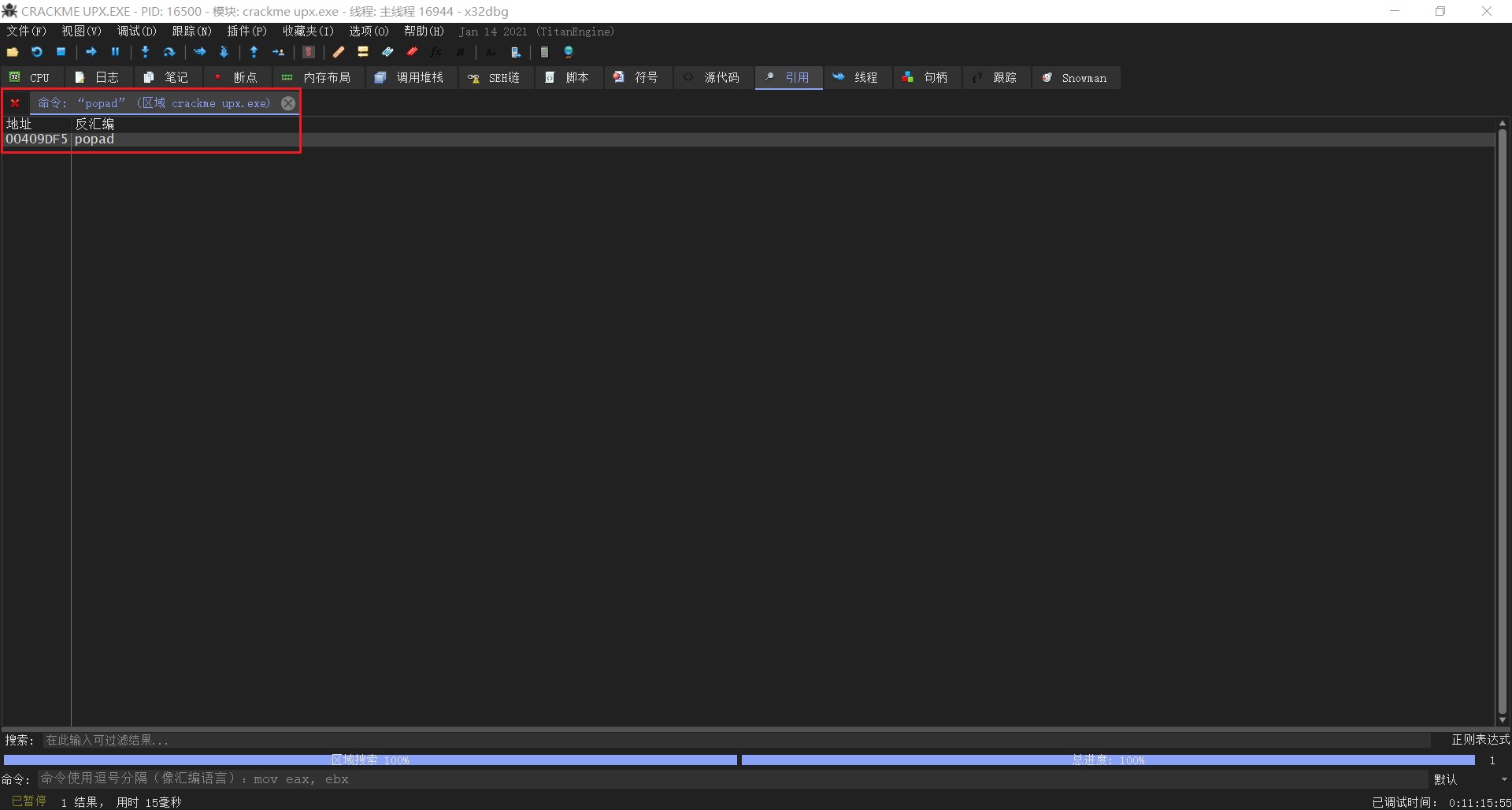Open the 插件(P) menu
The height and width of the screenshot is (810, 1512).
click(247, 32)
